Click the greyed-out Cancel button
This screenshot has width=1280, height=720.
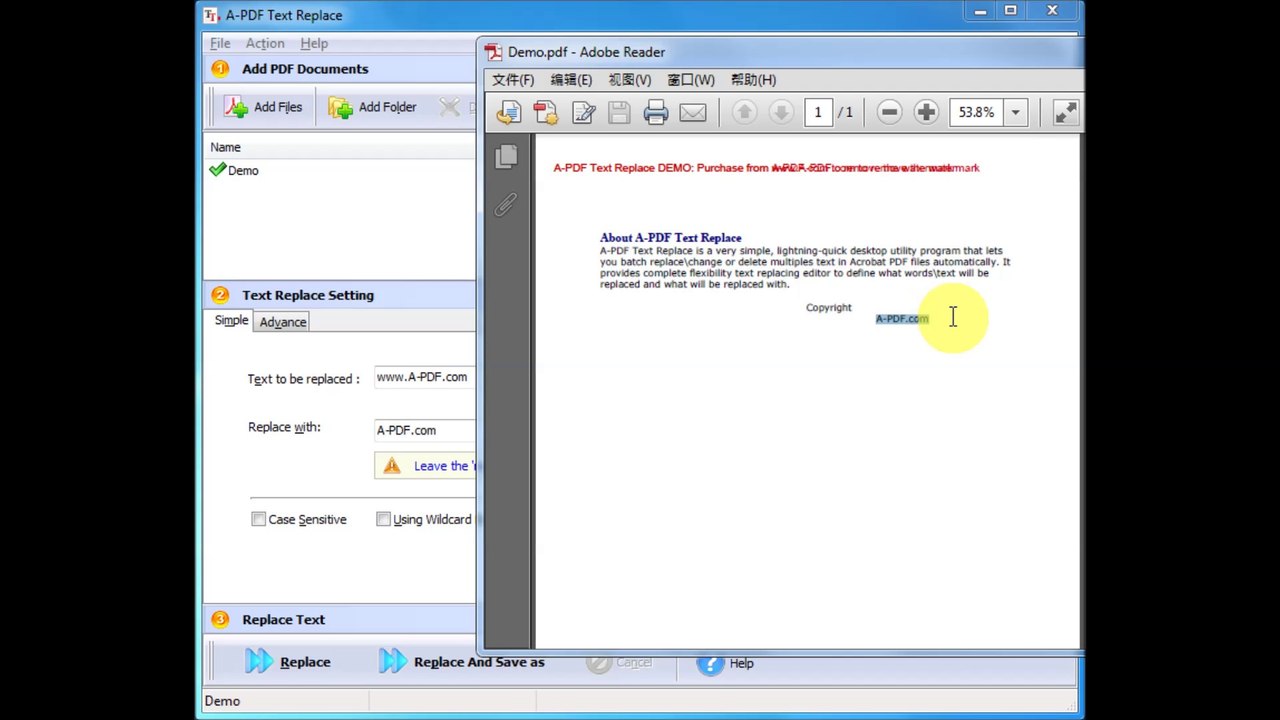coord(619,662)
